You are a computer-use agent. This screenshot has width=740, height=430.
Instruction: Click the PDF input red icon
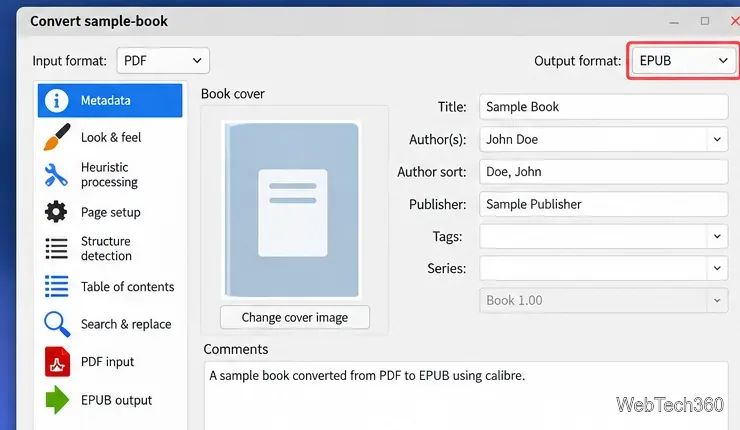[57, 362]
